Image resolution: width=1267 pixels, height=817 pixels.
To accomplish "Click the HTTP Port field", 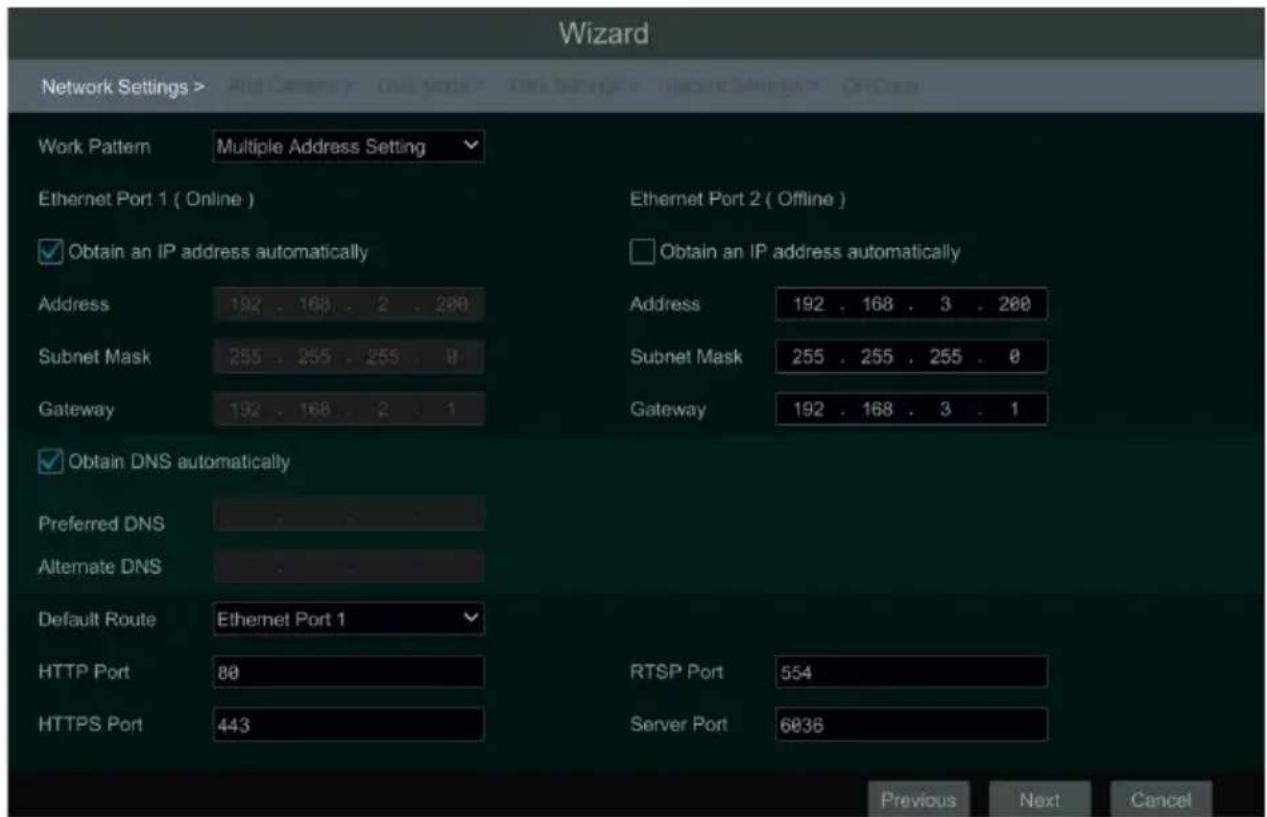I will point(348,673).
